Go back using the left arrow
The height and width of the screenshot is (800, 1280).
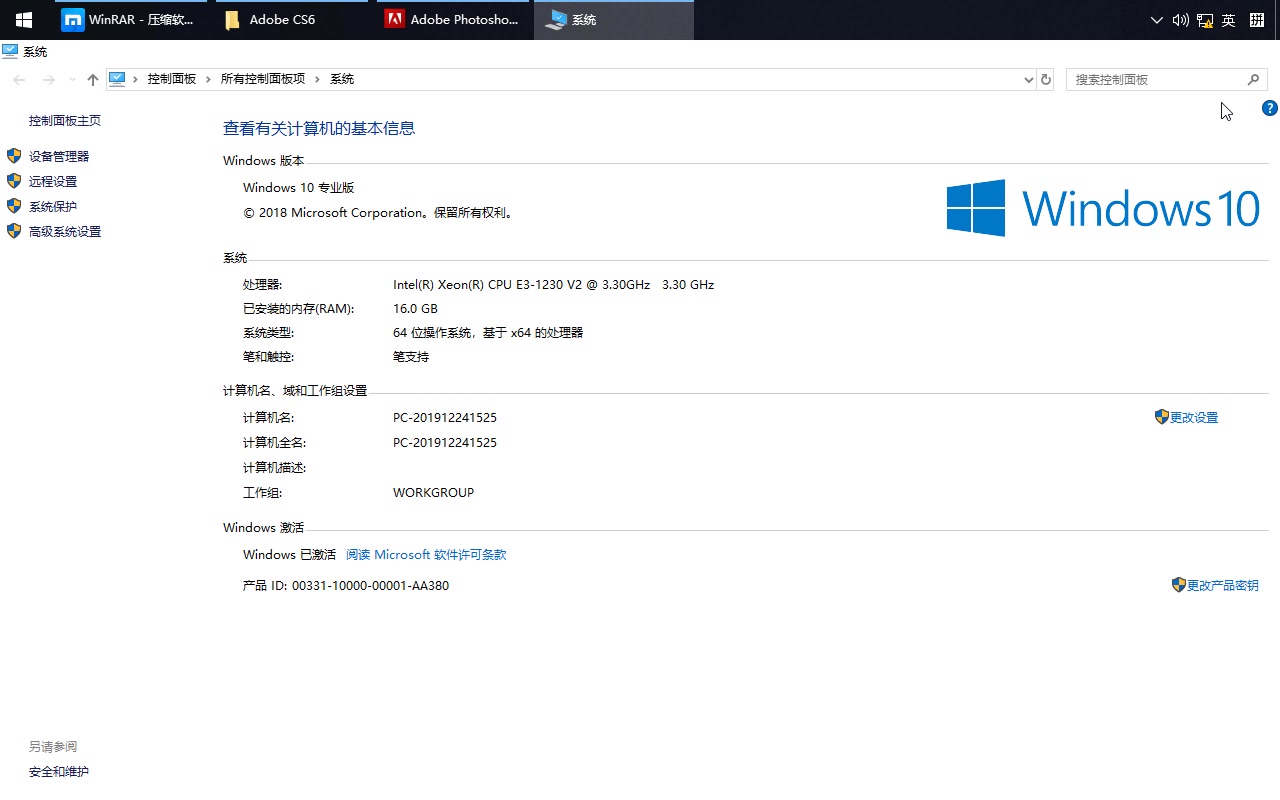[20, 79]
